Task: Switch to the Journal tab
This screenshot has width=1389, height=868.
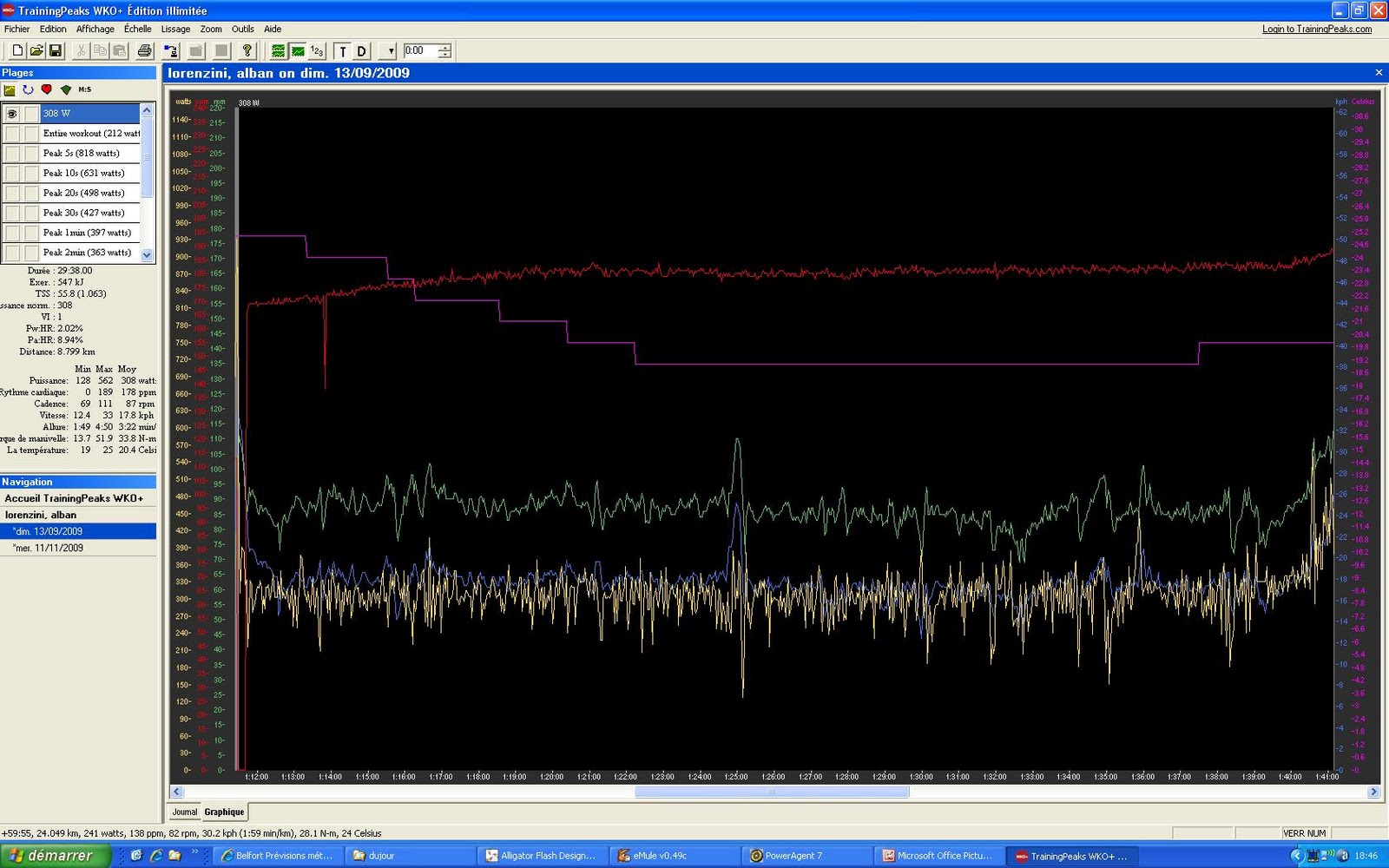Action: 184,812
